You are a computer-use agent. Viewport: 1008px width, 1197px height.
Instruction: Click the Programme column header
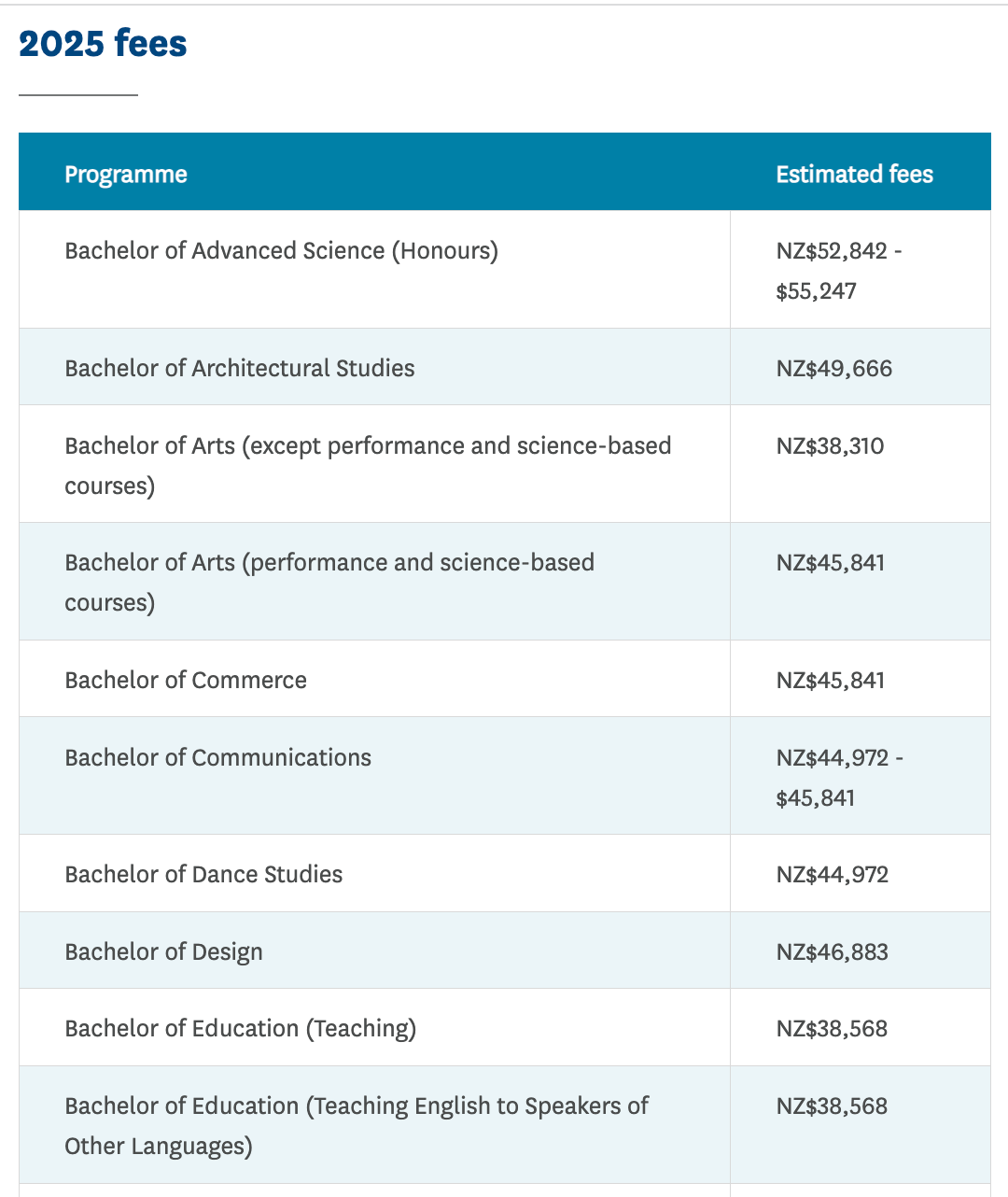pos(126,175)
